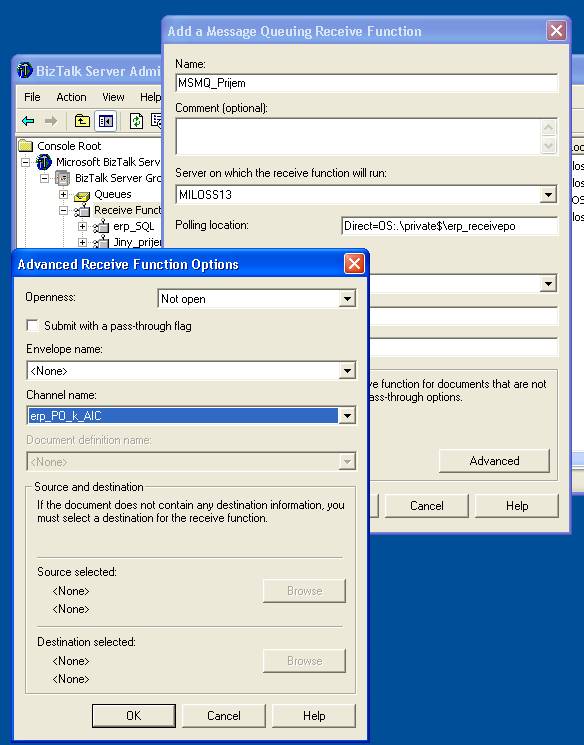
Task: Collapse the Microsoft BizTalk Server tree node
Action: pyautogui.click(x=26, y=162)
